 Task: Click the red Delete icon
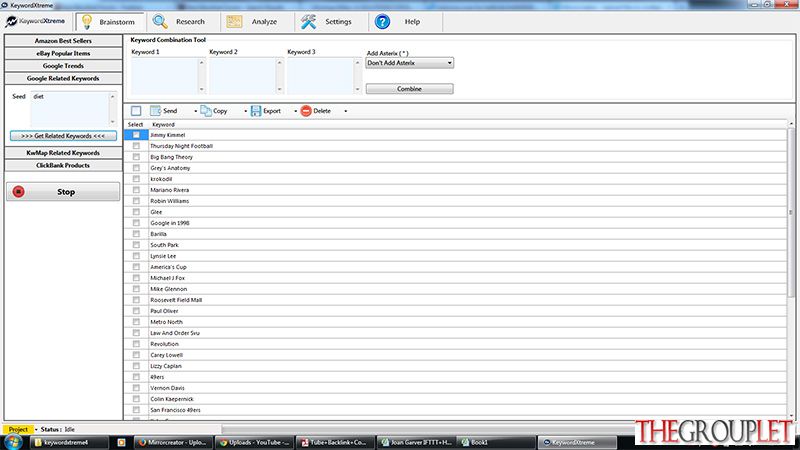[x=306, y=111]
